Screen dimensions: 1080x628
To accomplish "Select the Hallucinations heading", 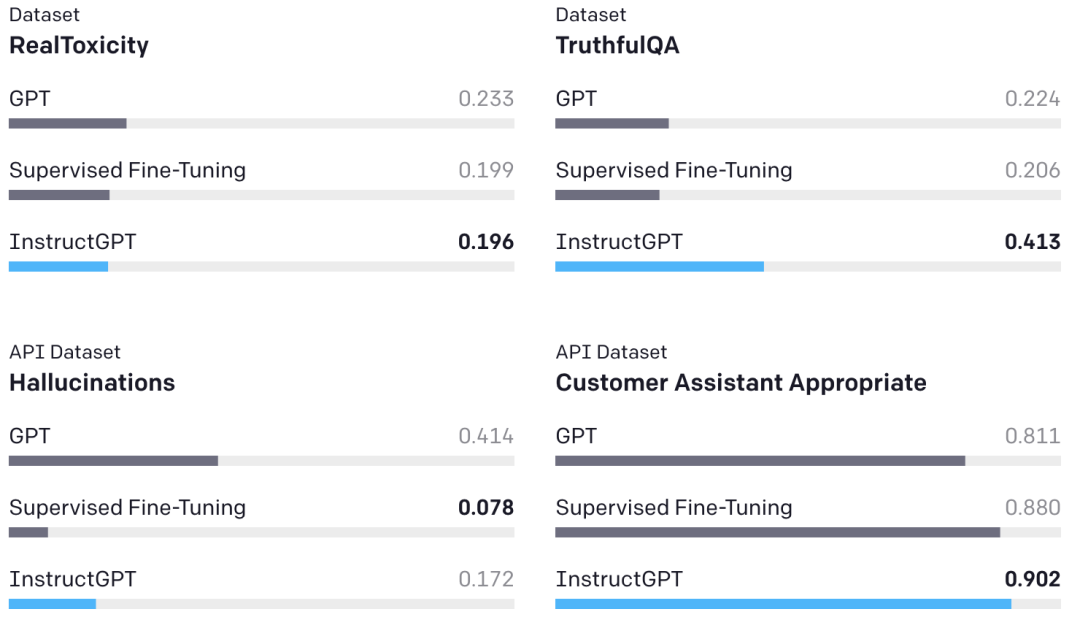I will coord(92,382).
